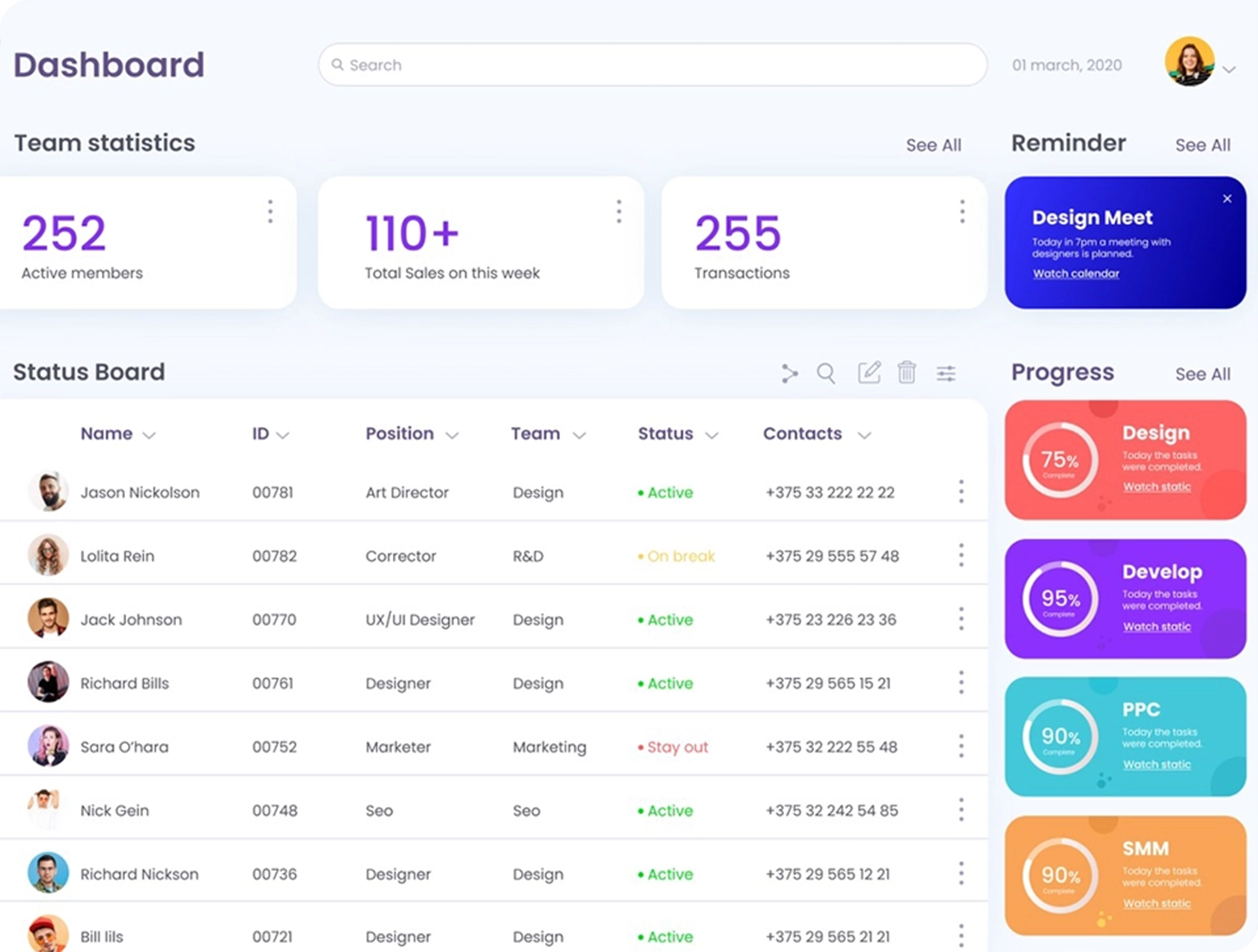
Task: Click into the Search input field
Action: pos(652,65)
